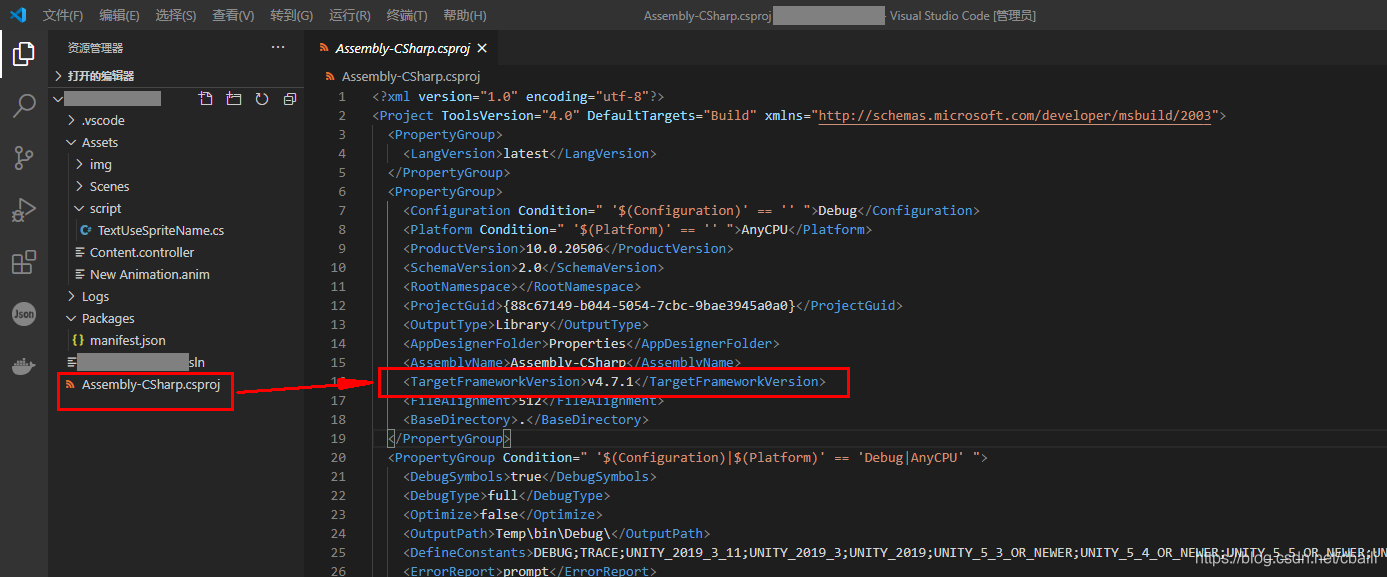The image size is (1387, 577).
Task: Open the Run and Debug view
Action: click(24, 209)
